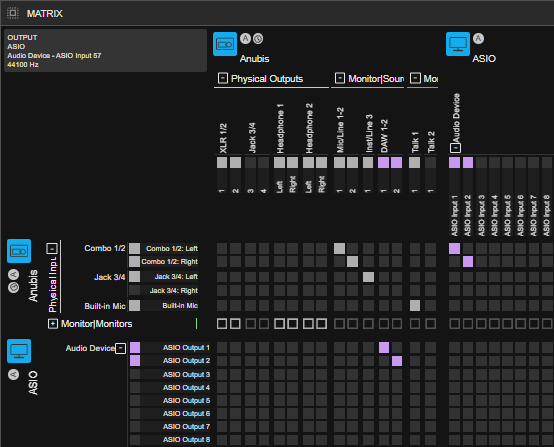Screen dimensions: 554x447
Task: Select the ASIO monitor icon in column header
Action: click(458, 44)
